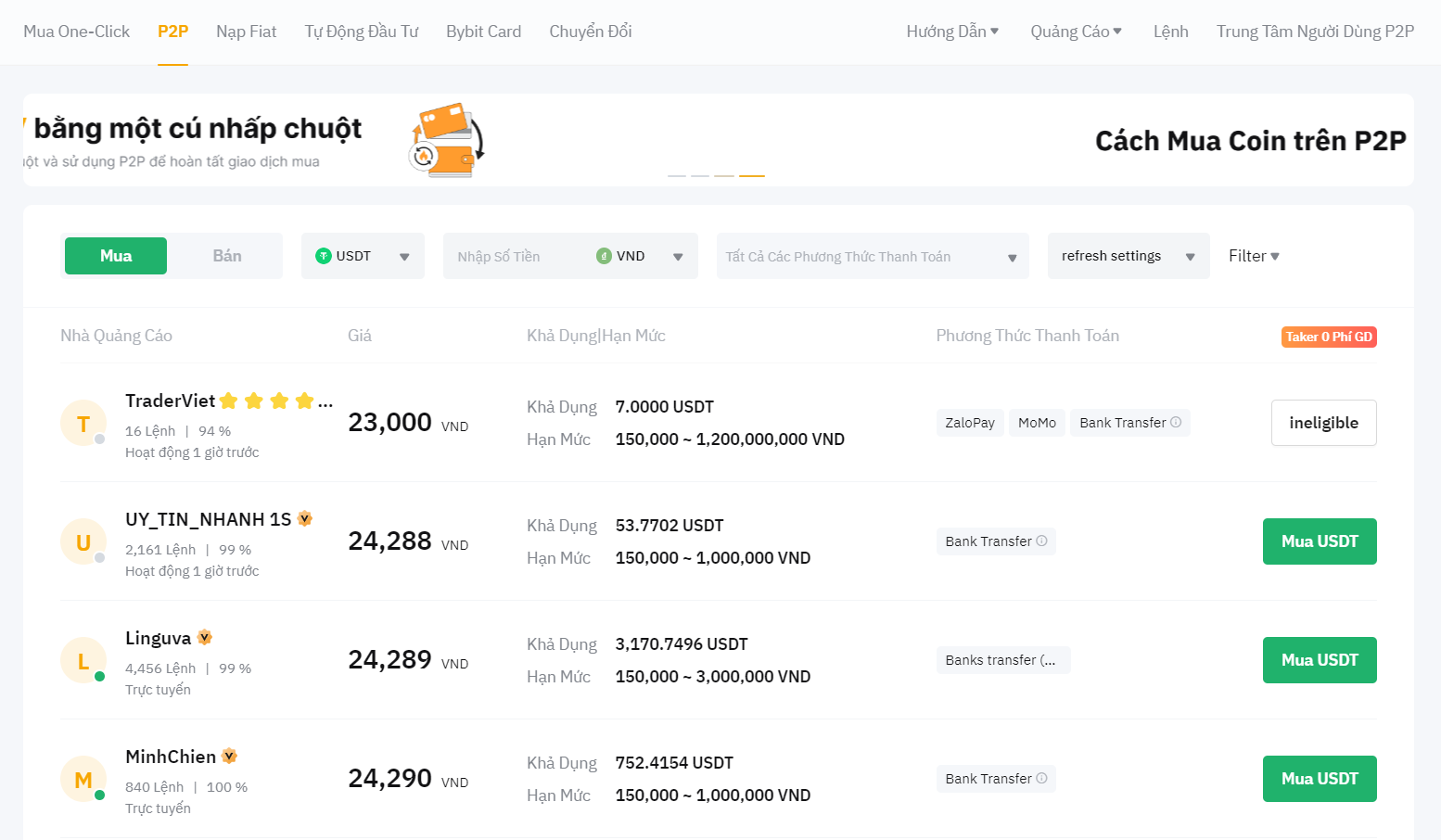The height and width of the screenshot is (840, 1441).
Task: Click the USDT coin icon in the currency selector
Action: click(x=324, y=256)
